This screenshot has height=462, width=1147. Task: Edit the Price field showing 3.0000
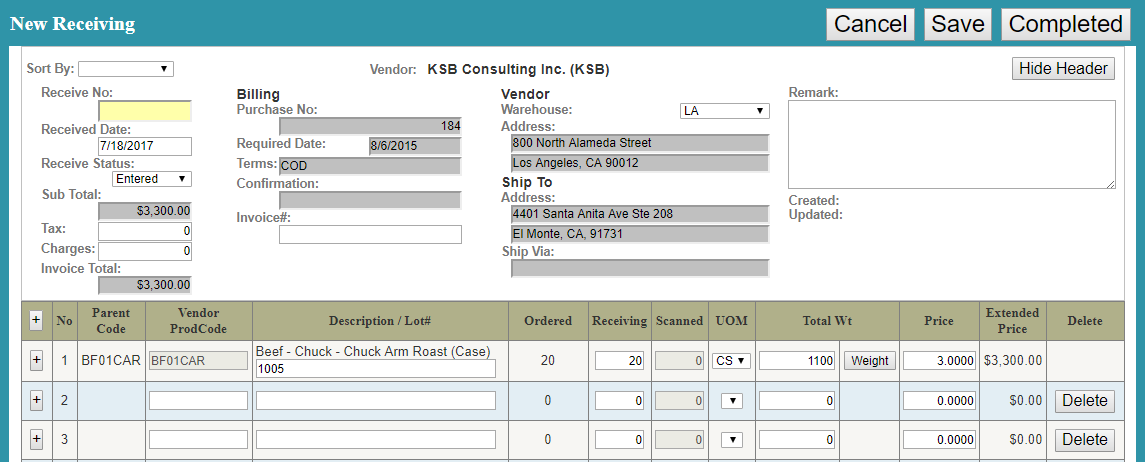point(940,360)
